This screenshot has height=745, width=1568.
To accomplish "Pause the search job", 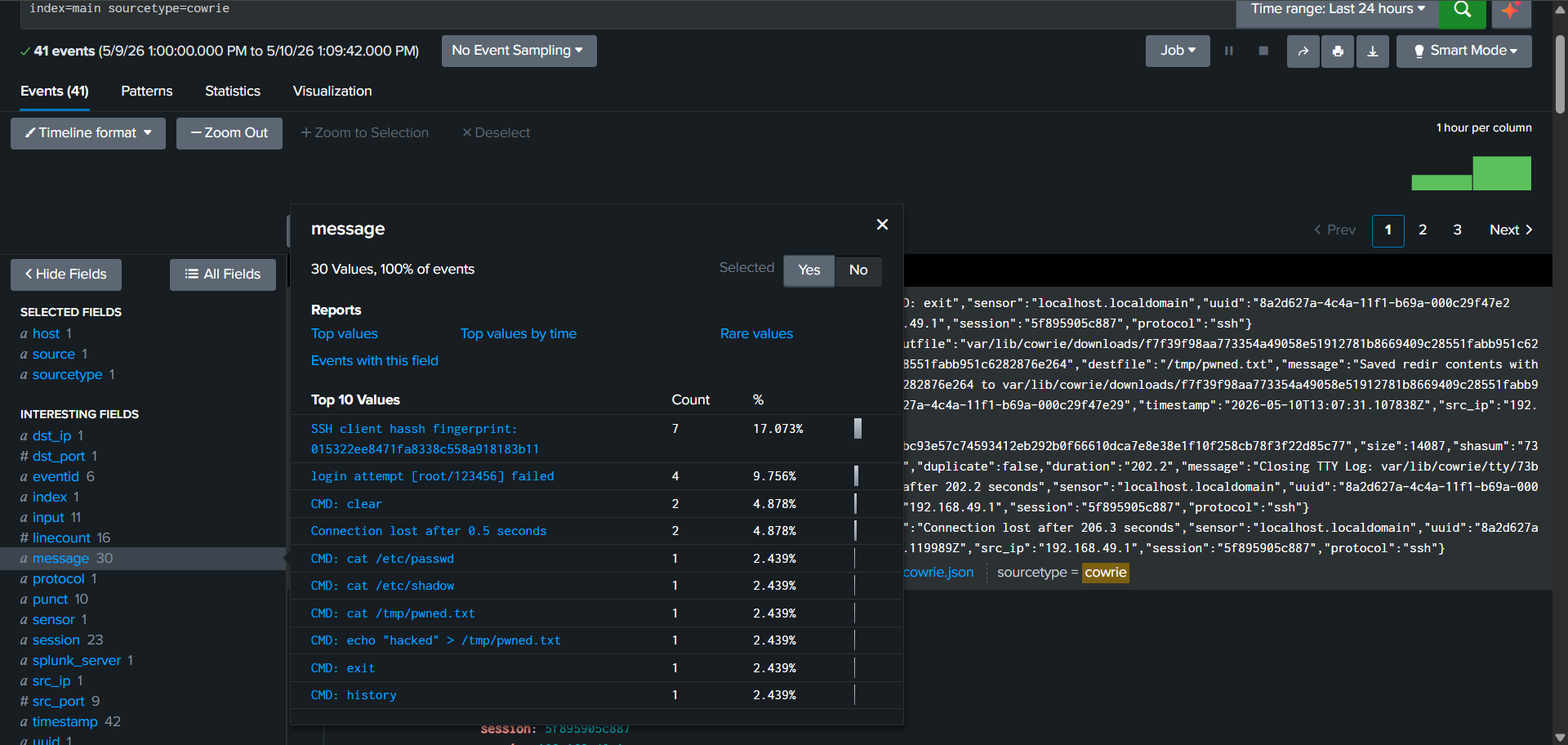I will (1228, 51).
